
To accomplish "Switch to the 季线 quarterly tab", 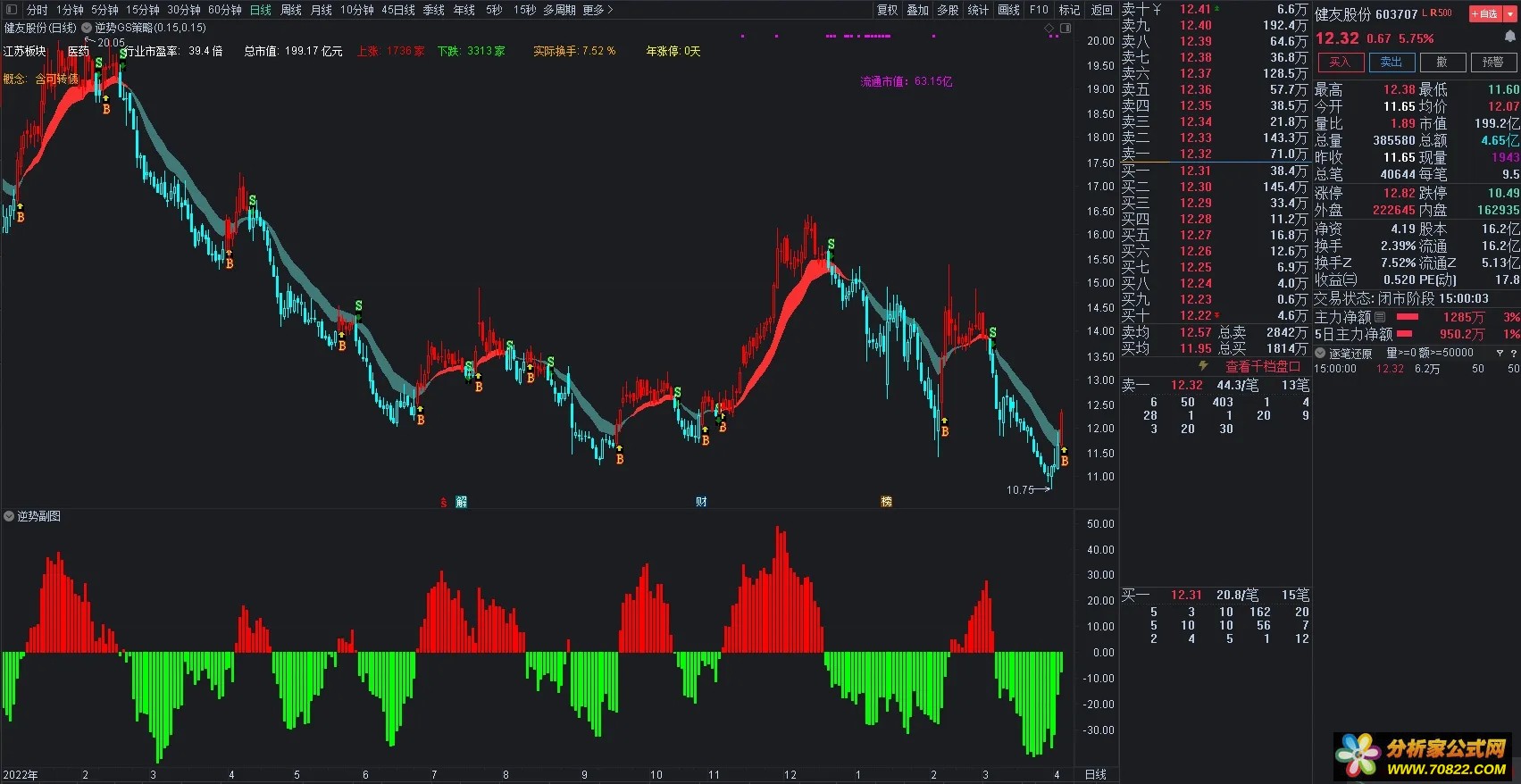I will (x=434, y=10).
